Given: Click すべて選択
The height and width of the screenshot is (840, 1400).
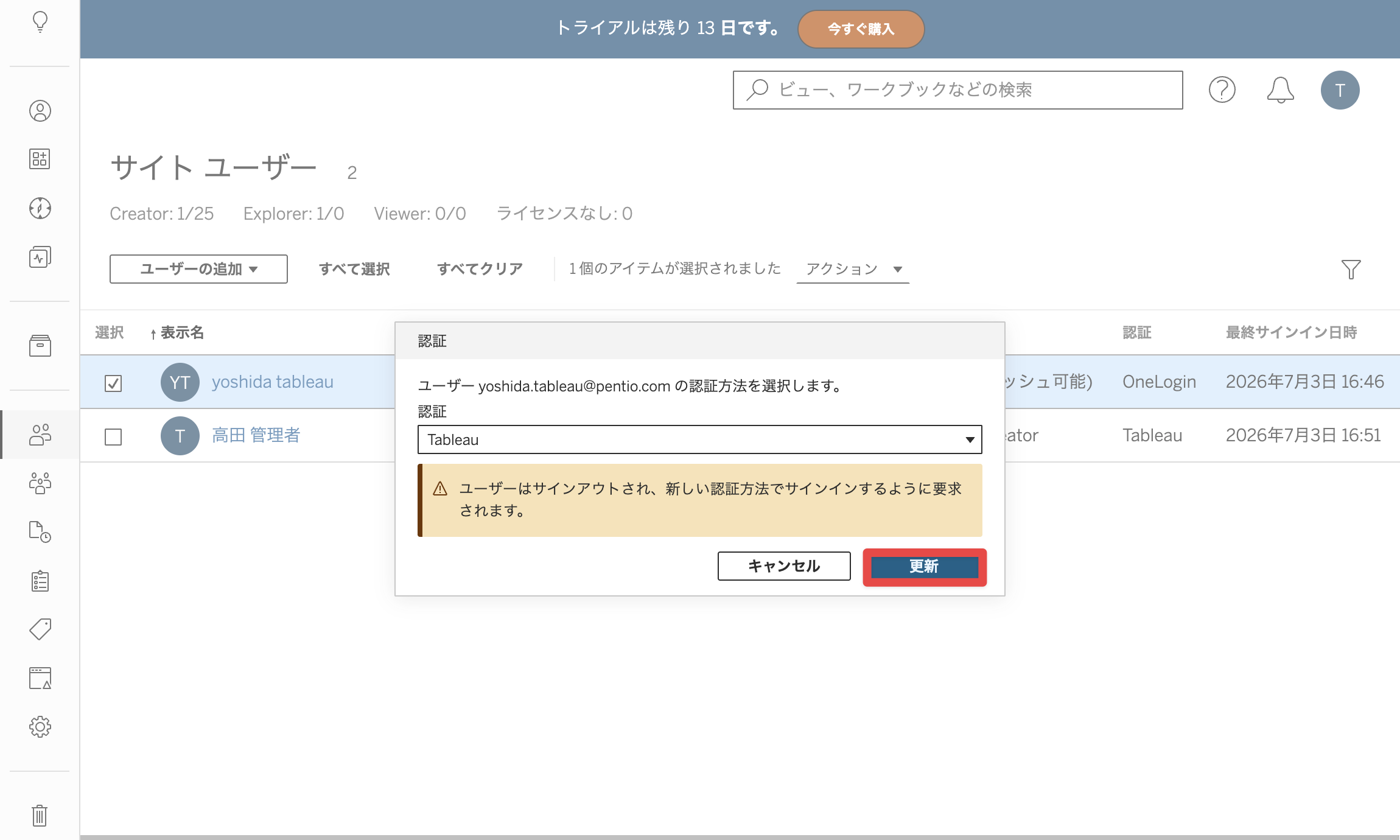Looking at the screenshot, I should (x=354, y=269).
